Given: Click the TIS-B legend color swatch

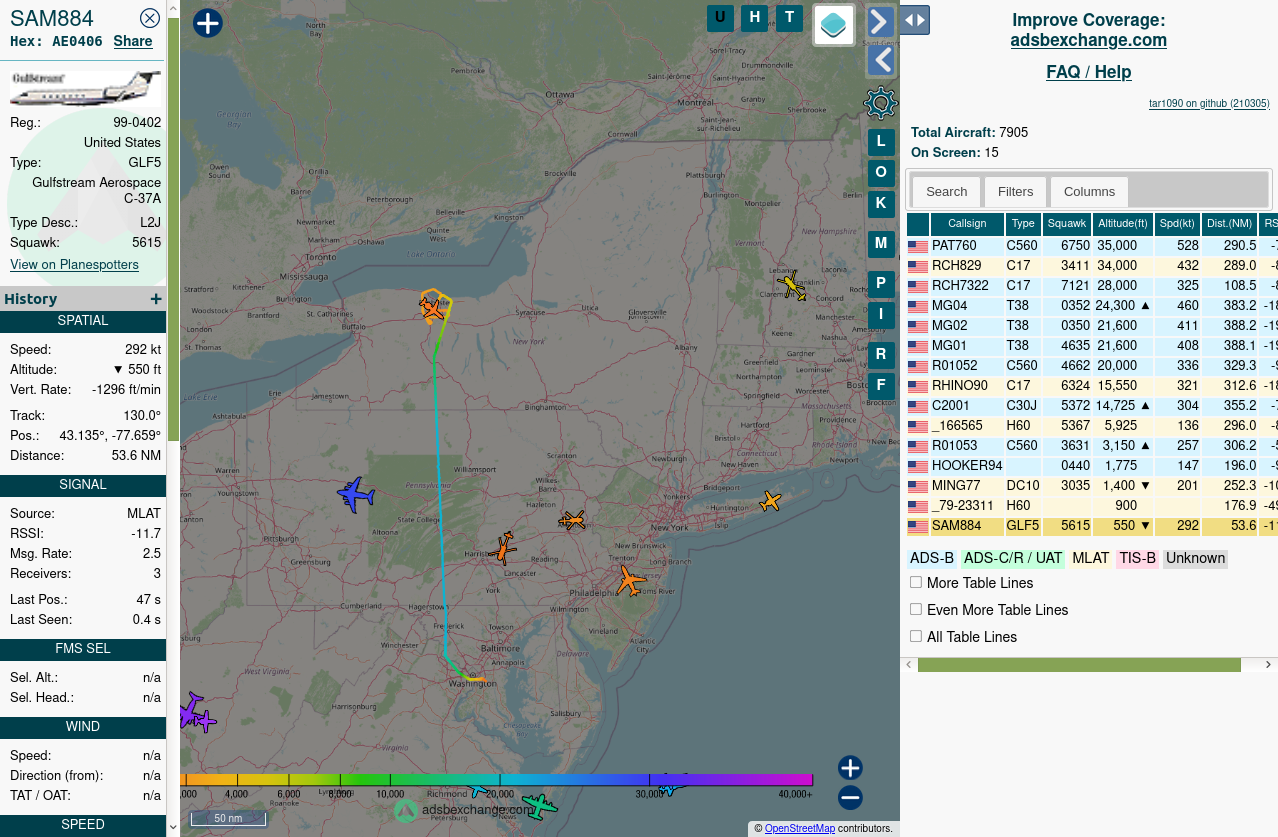Looking at the screenshot, I should coord(1137,558).
